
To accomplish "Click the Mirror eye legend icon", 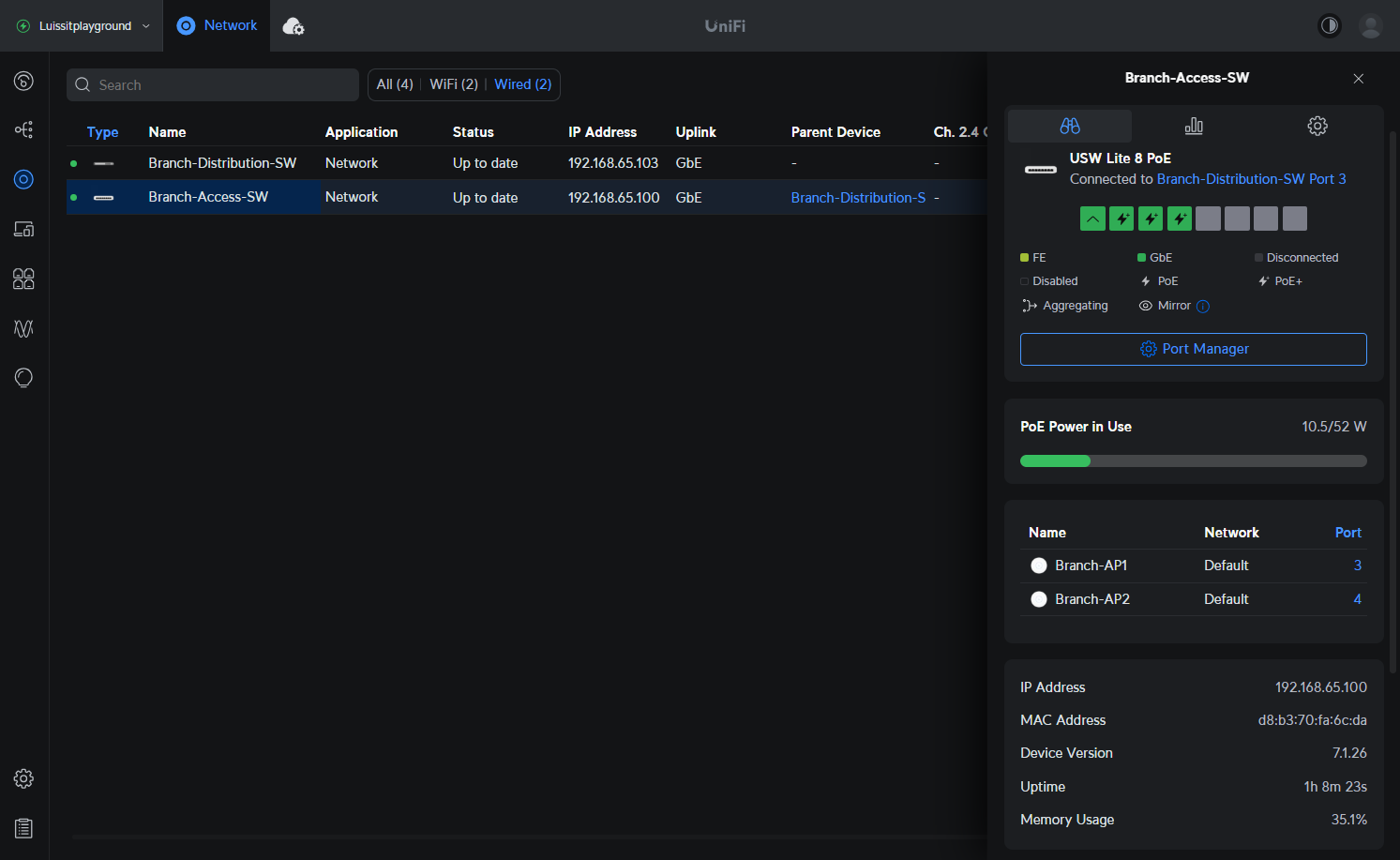I will [1145, 306].
